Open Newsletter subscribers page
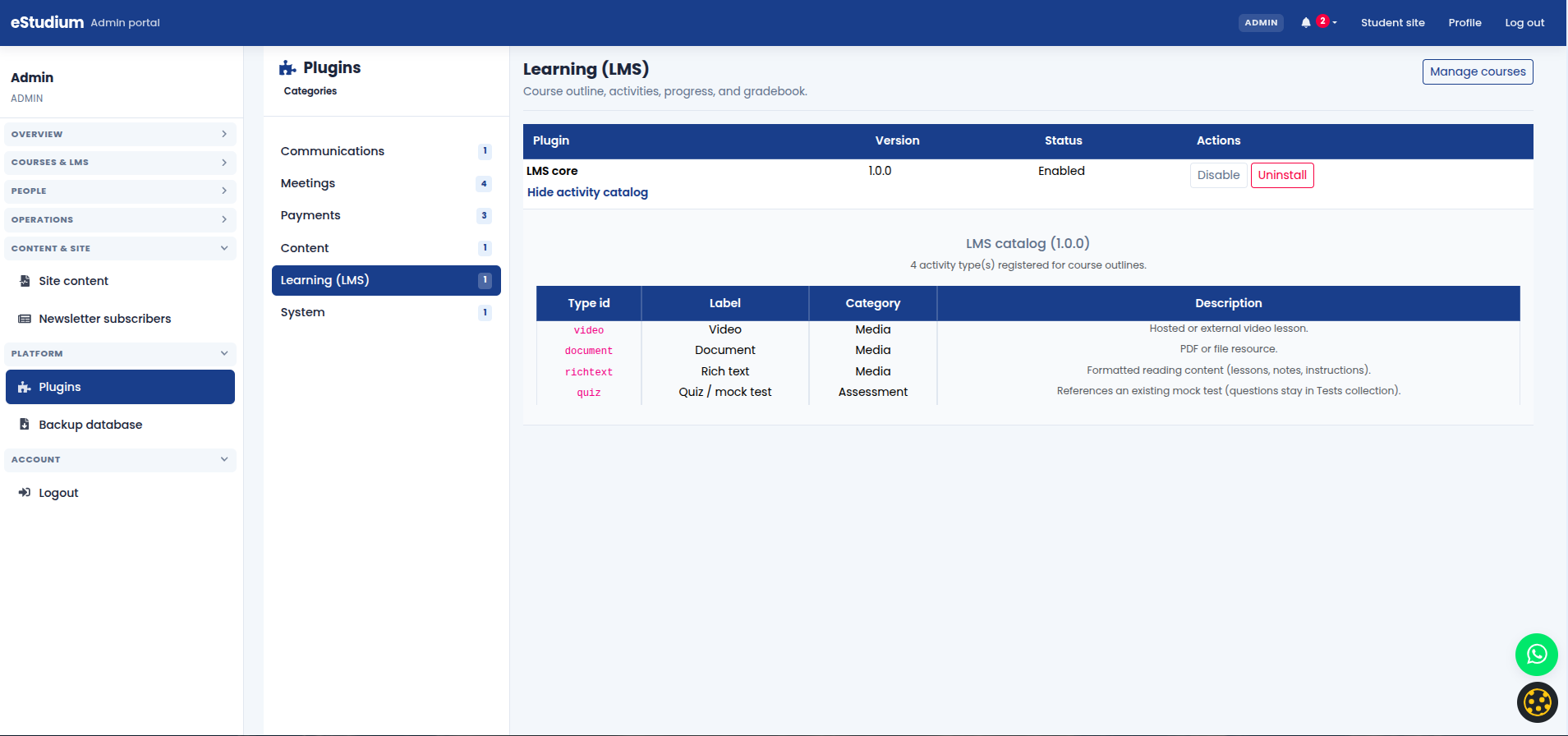 pos(120,319)
